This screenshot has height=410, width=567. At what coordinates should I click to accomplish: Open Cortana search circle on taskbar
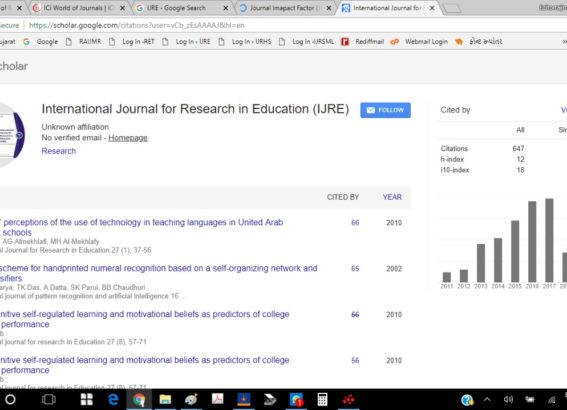(x=10, y=400)
